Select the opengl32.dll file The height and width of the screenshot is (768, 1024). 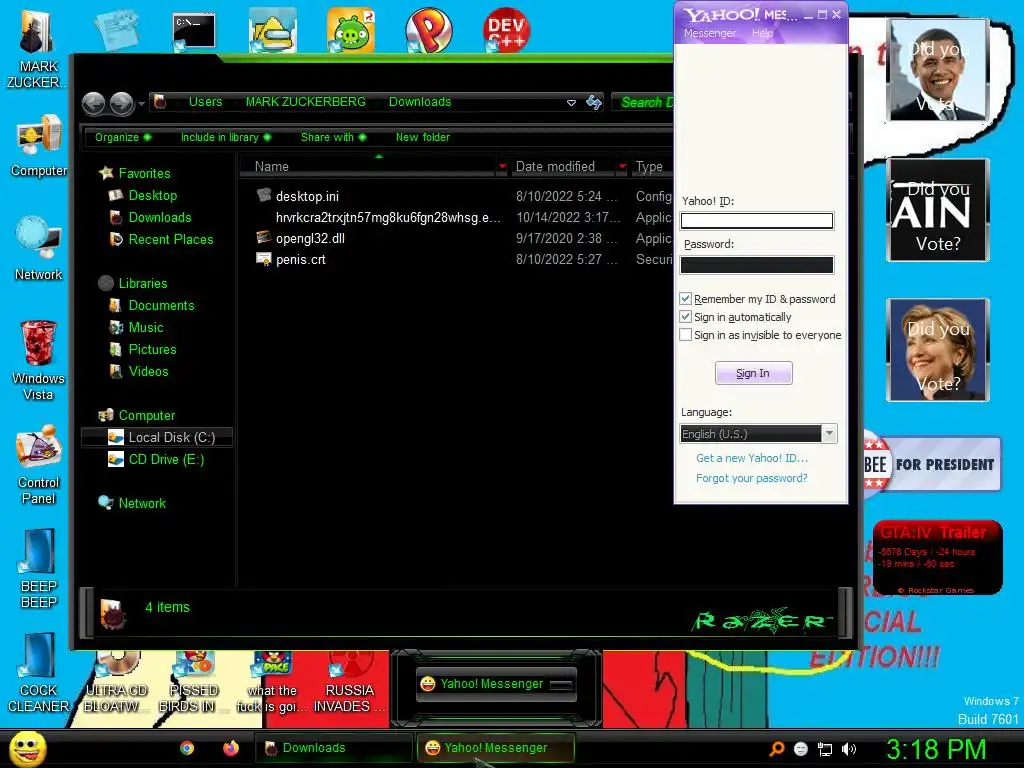(x=310, y=238)
